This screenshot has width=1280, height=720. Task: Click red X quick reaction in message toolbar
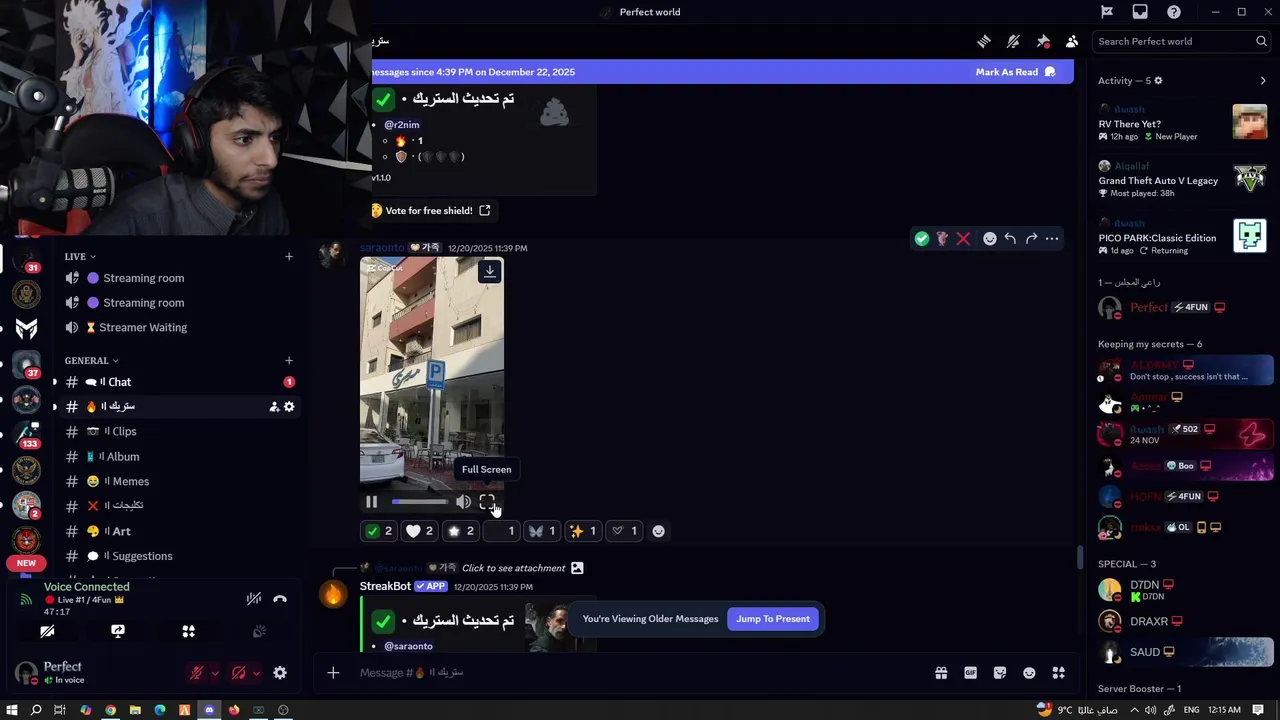coord(963,238)
